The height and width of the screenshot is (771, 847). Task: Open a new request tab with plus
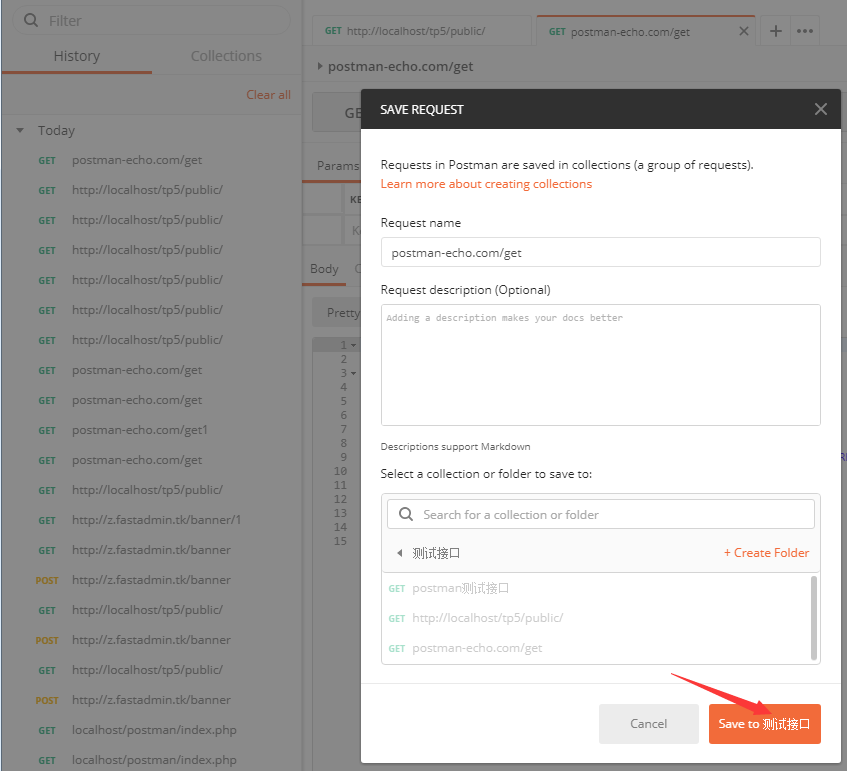pos(776,31)
